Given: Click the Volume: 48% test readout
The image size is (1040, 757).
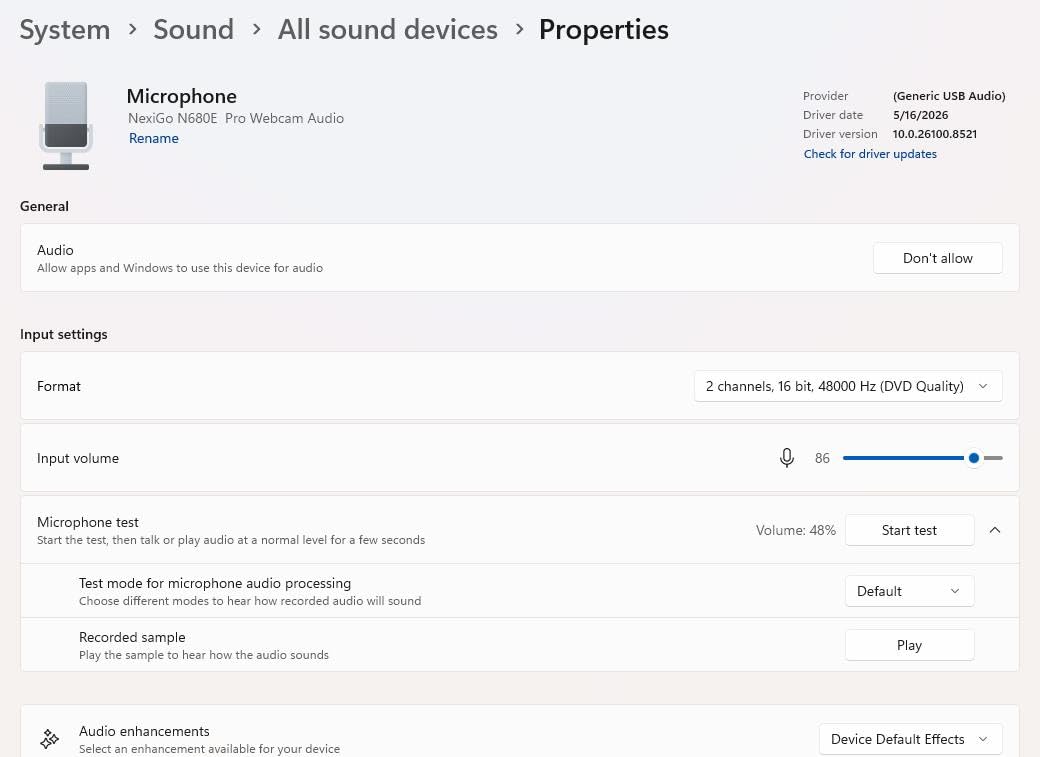Looking at the screenshot, I should pos(796,531).
